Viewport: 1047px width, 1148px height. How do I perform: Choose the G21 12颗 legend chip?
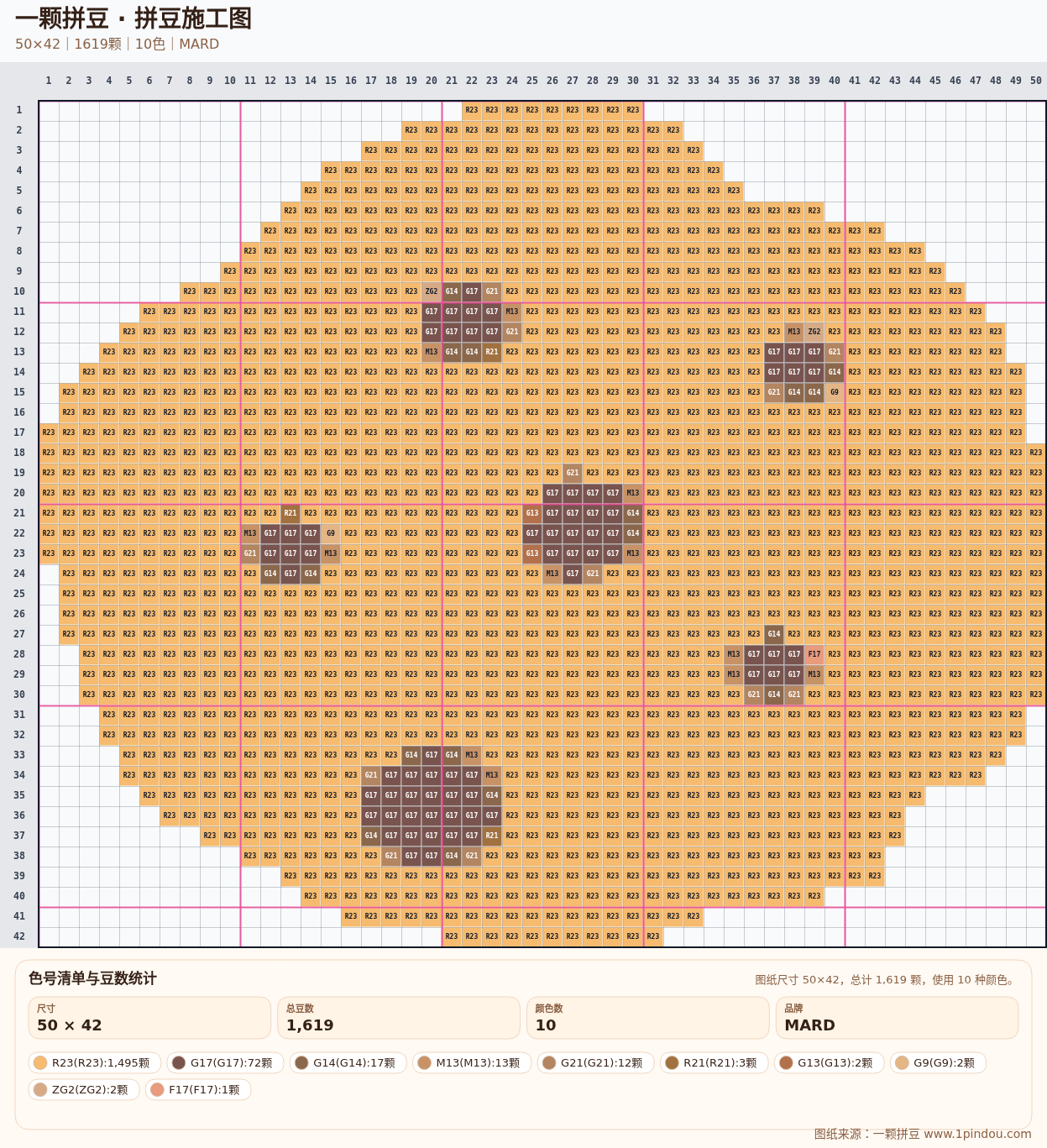tap(596, 1062)
